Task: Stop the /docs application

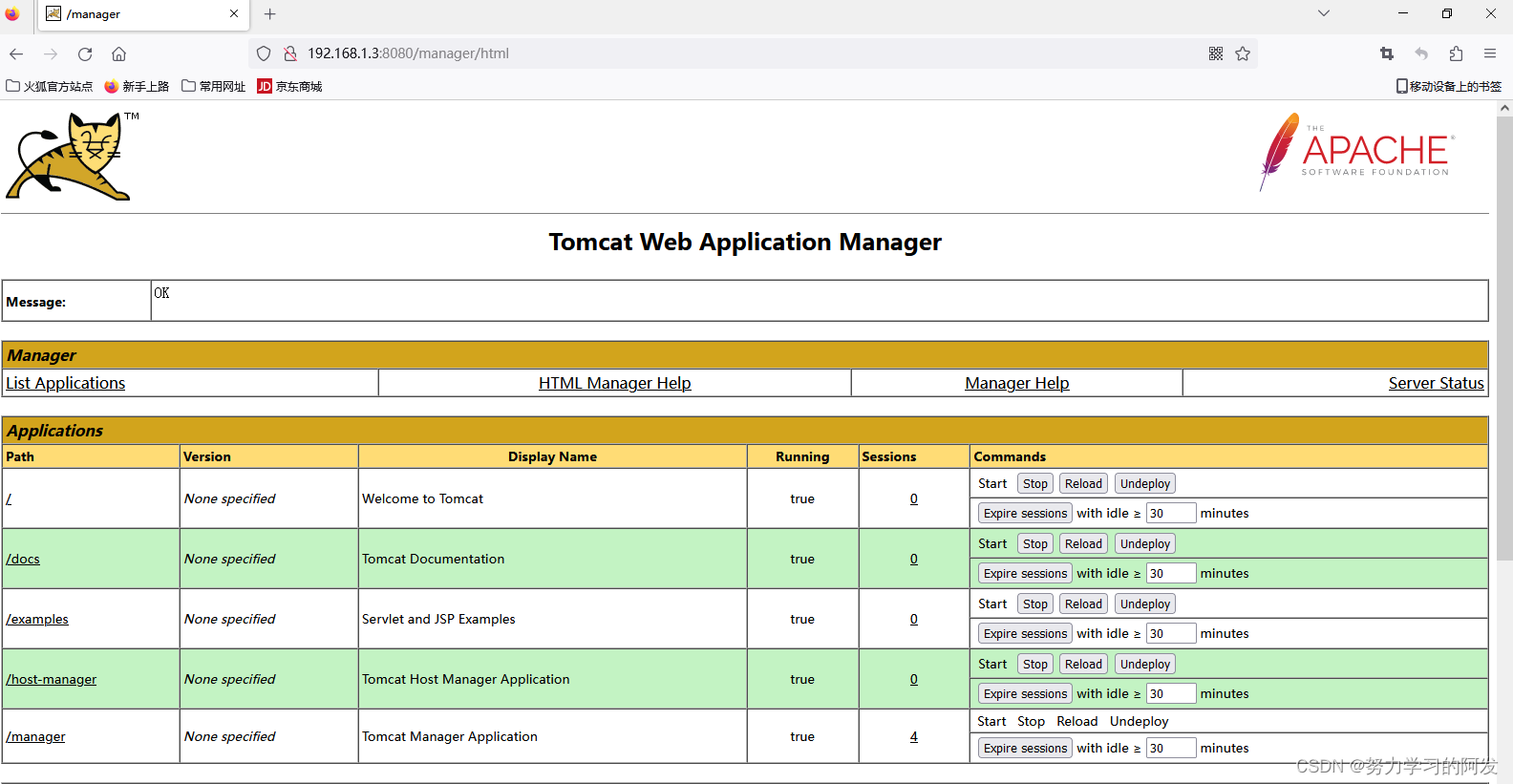Action: pos(1035,544)
